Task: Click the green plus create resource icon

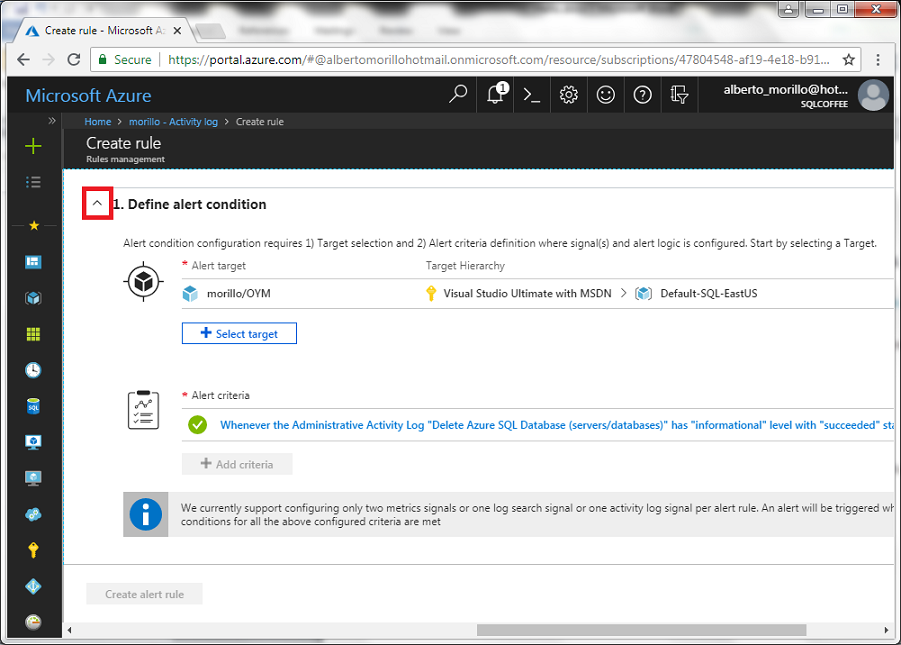Action: coord(33,146)
